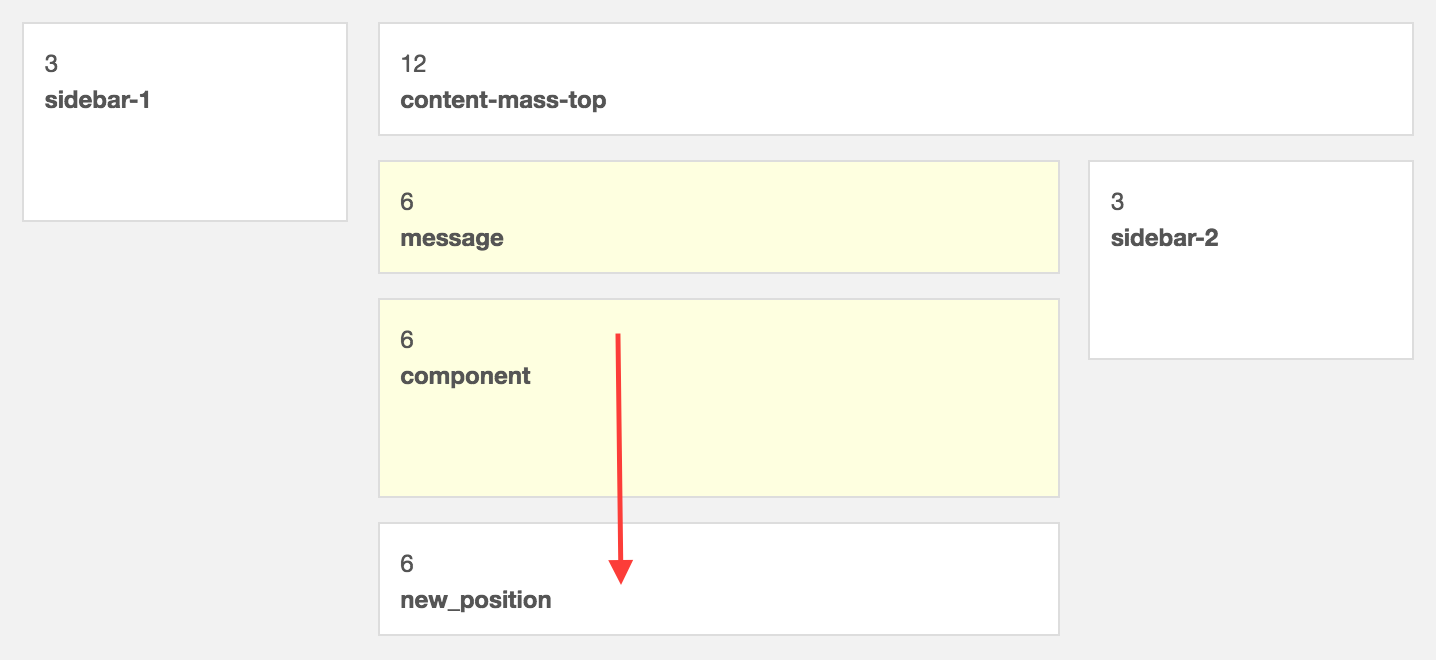The image size is (1436, 672).
Task: Select the sidebar-2 label text
Action: click(1164, 238)
